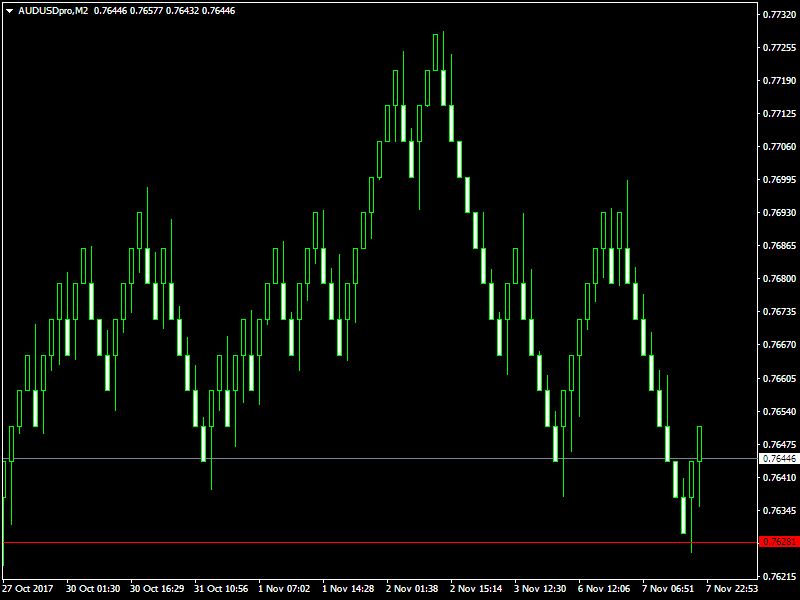Click the 1 Nov 07:02 time label
This screenshot has width=800, height=600.
coord(284,589)
